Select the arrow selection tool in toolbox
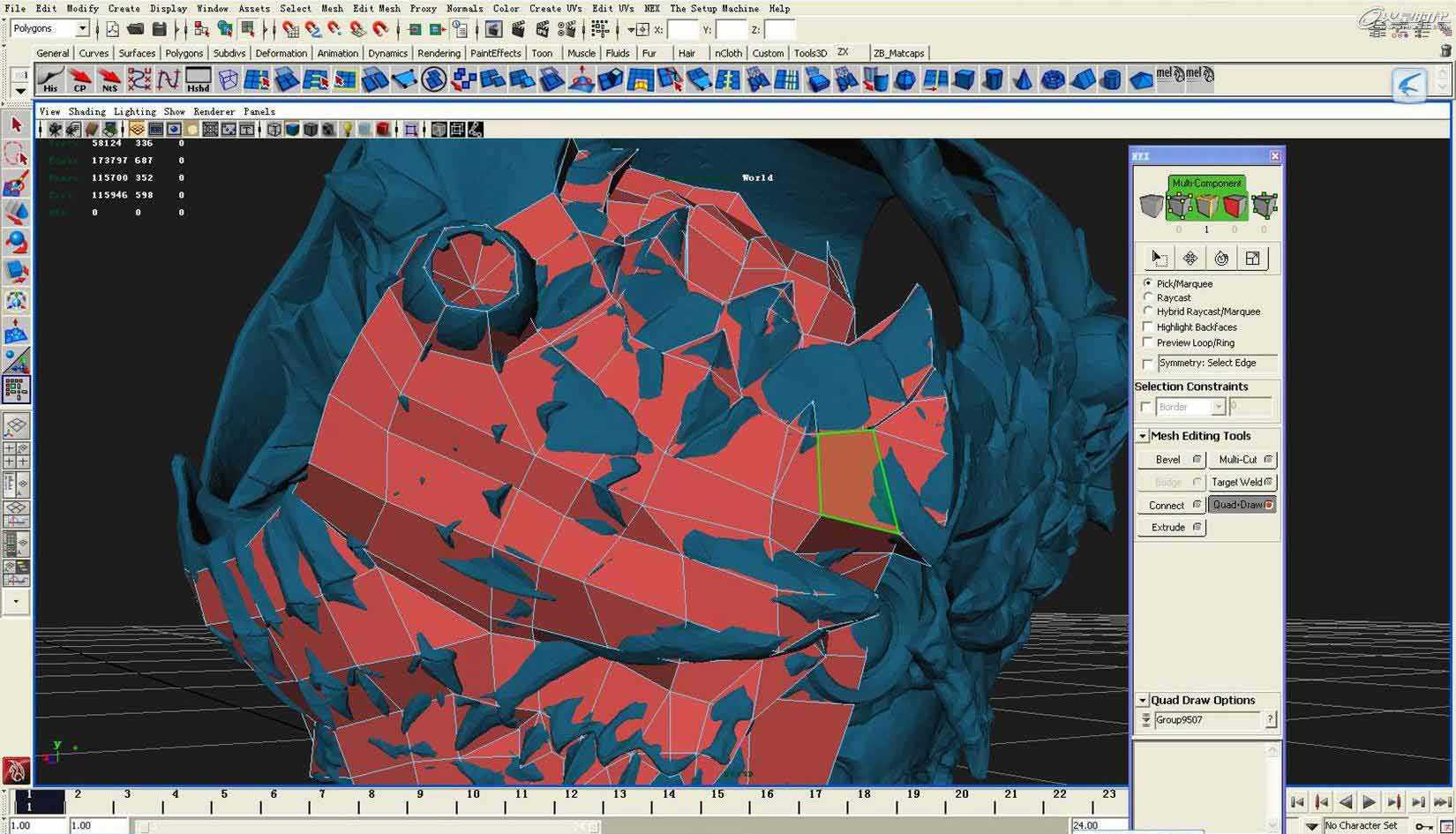Image resolution: width=1456 pixels, height=834 pixels. pyautogui.click(x=16, y=125)
